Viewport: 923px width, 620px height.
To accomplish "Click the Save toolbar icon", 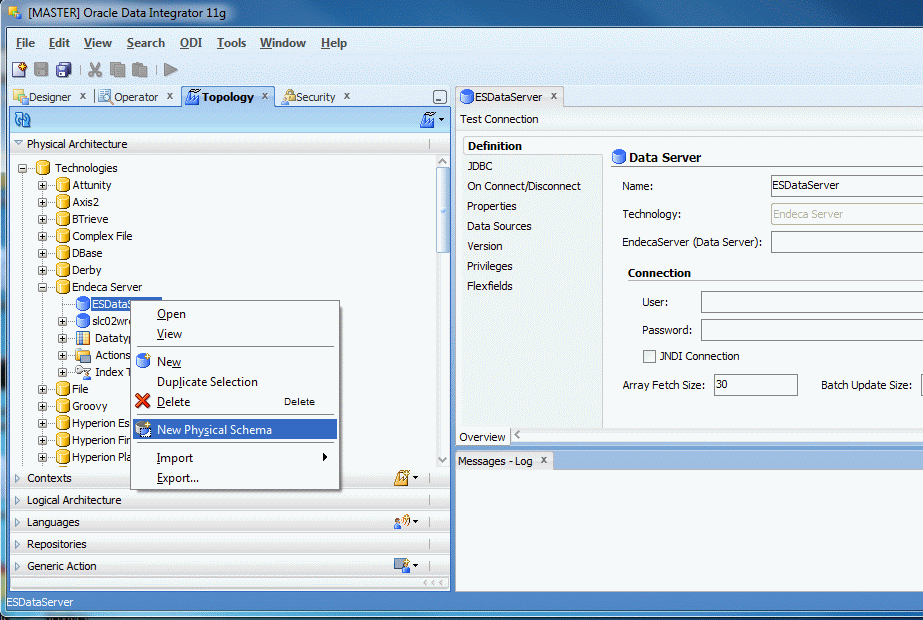I will [x=40, y=68].
